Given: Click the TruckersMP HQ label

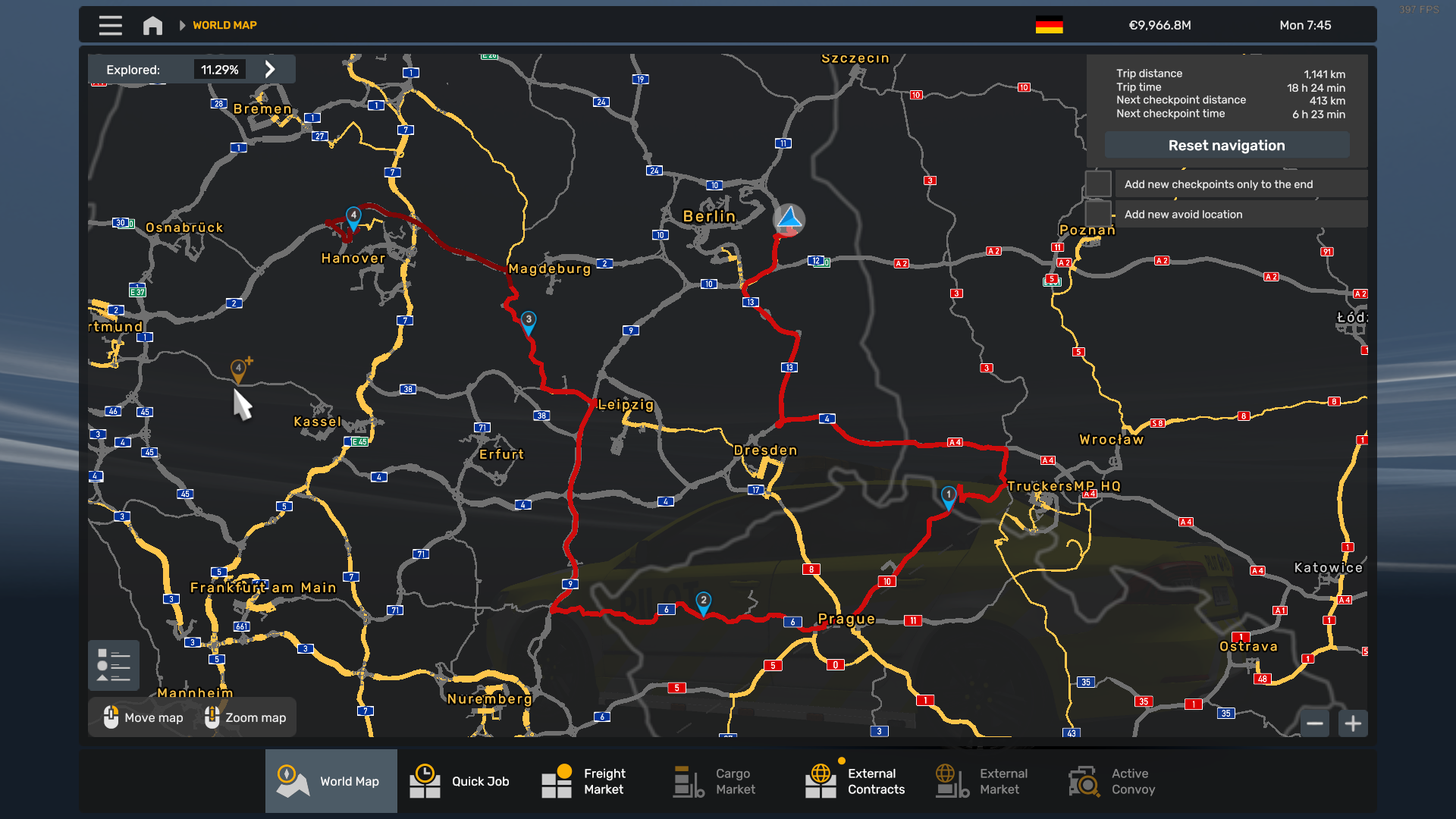Looking at the screenshot, I should (1063, 486).
